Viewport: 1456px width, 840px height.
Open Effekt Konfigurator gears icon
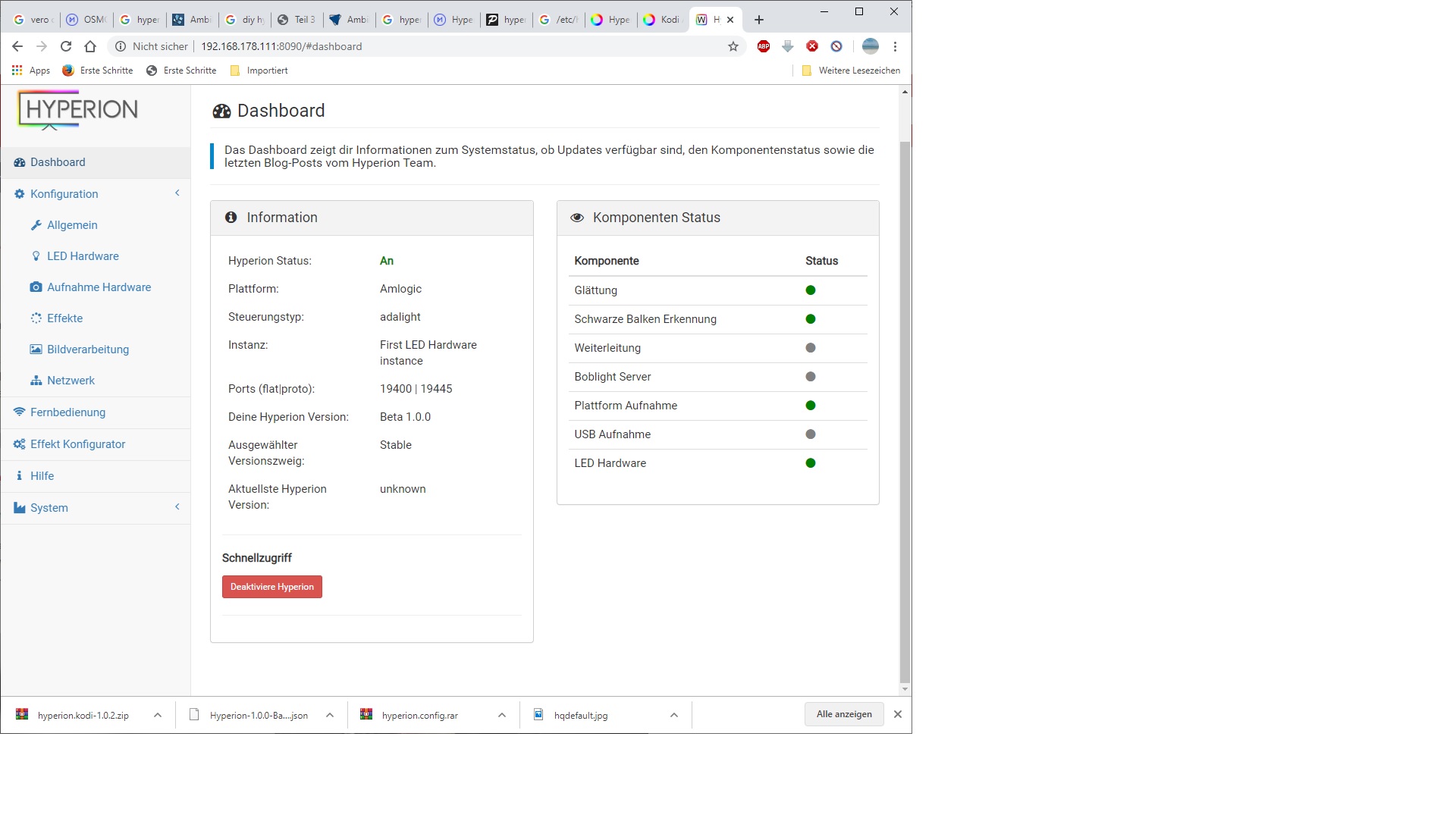coord(19,444)
